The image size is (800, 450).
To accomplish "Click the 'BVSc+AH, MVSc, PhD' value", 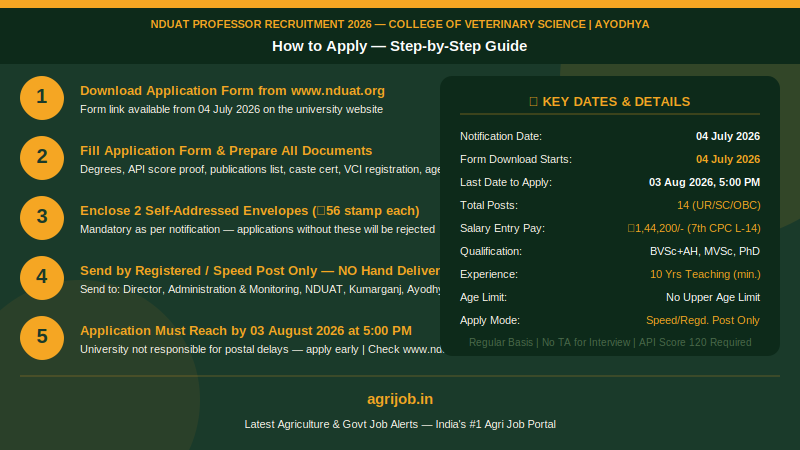I will (x=705, y=251).
